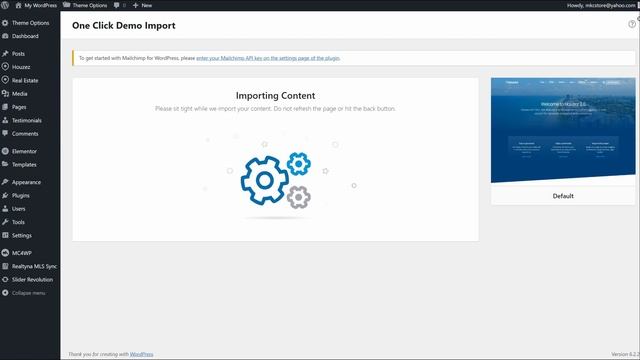The image size is (640, 360).
Task: Click the Elementor sidebar icon
Action: tap(5, 151)
